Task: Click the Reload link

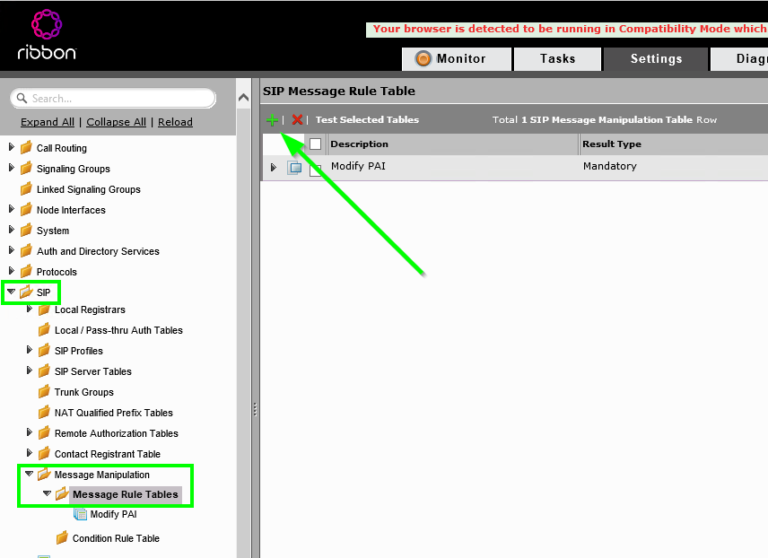Action: click(175, 122)
